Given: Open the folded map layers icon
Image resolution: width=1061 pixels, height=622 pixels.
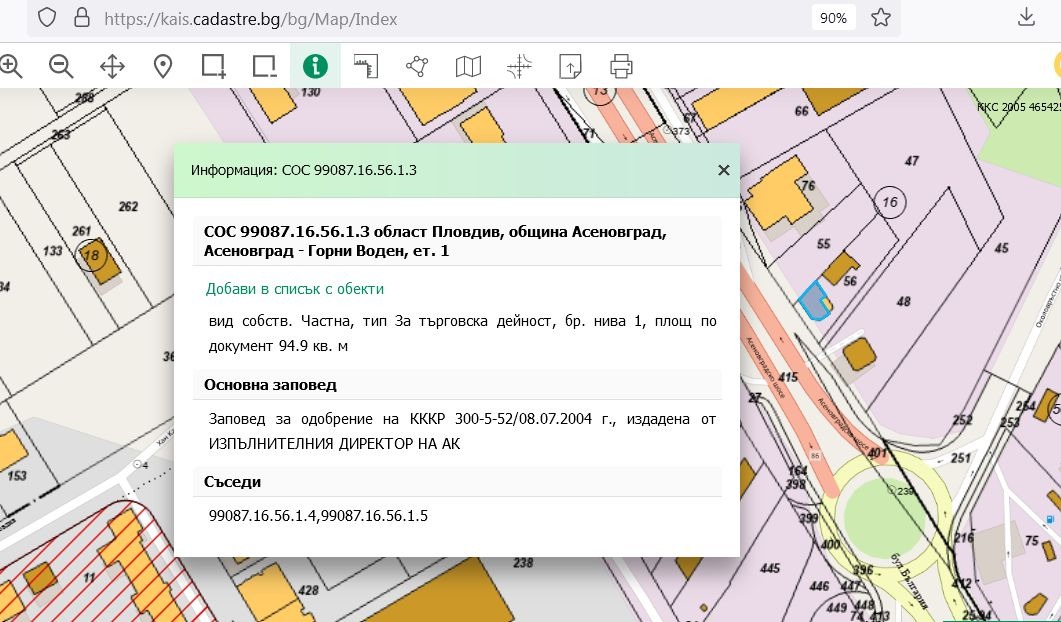Looking at the screenshot, I should (x=468, y=67).
